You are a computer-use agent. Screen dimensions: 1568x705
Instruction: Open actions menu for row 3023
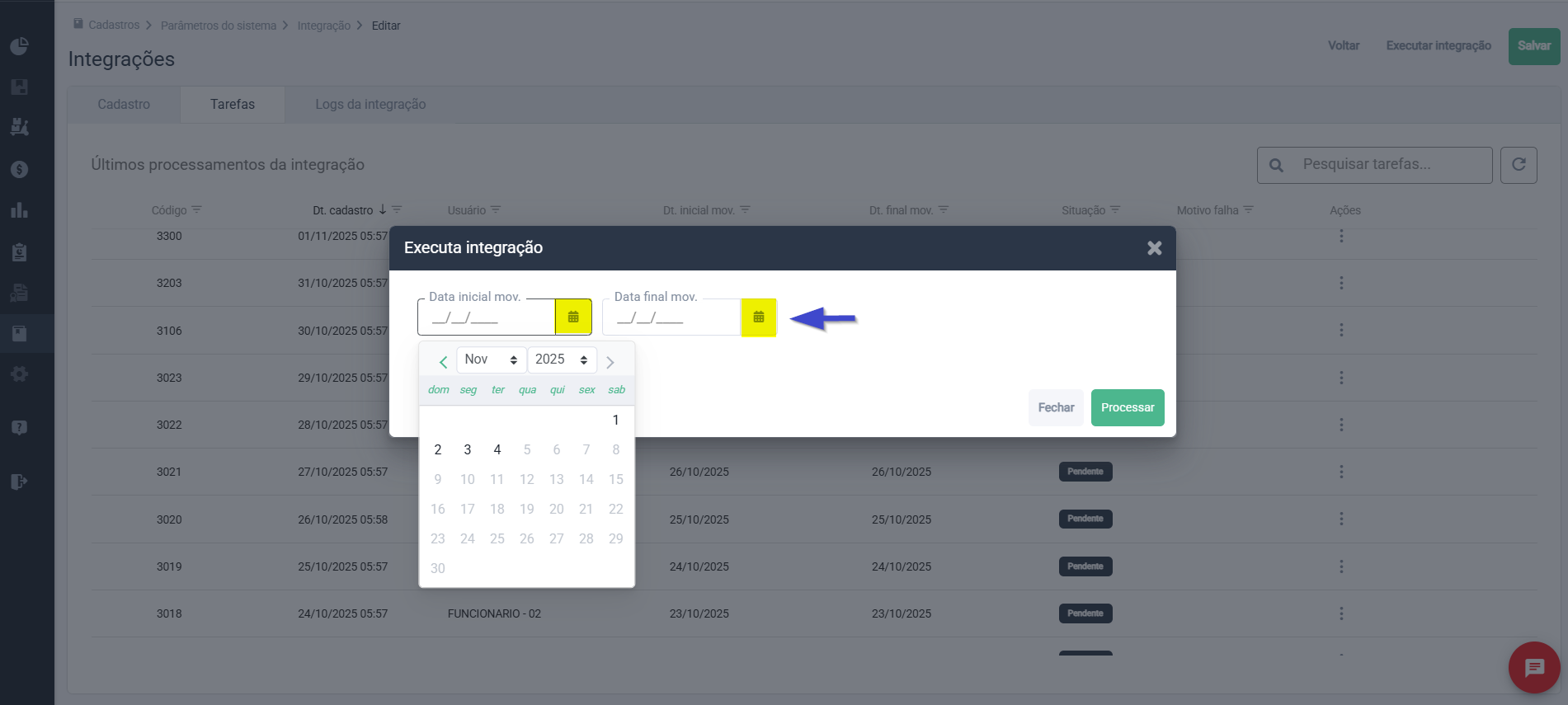(x=1341, y=377)
